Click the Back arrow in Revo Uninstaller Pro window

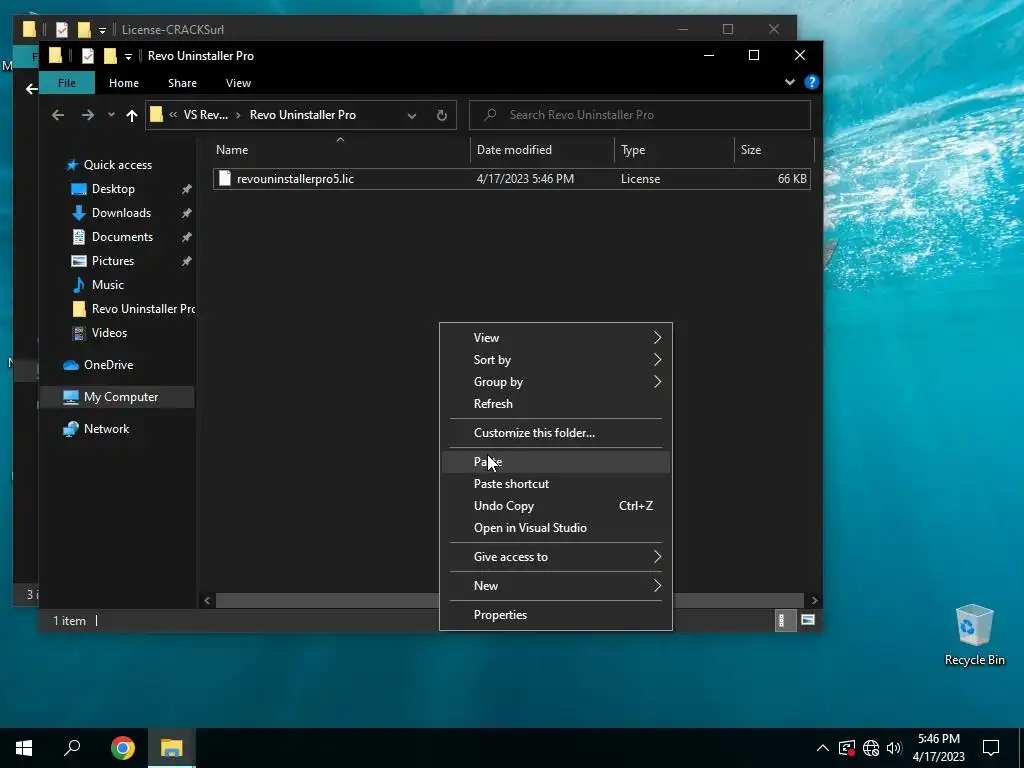point(58,115)
